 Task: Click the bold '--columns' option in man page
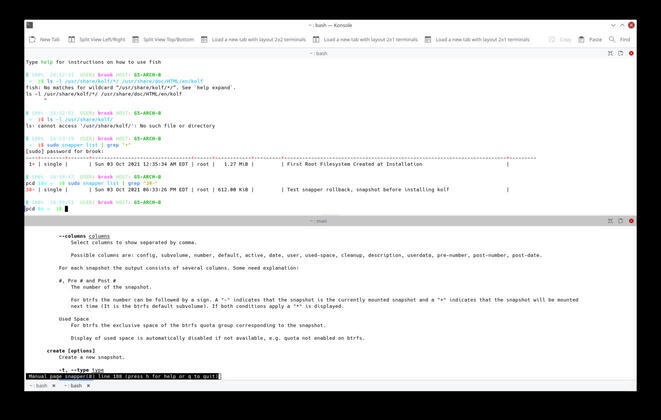pyautogui.click(x=72, y=236)
